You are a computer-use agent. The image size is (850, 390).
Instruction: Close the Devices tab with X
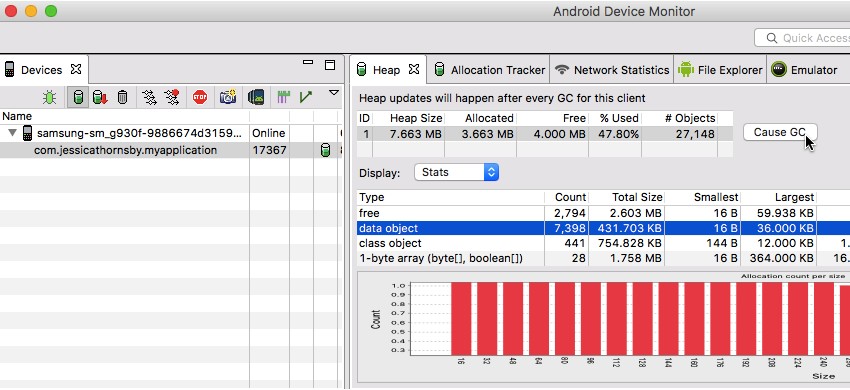pos(76,69)
